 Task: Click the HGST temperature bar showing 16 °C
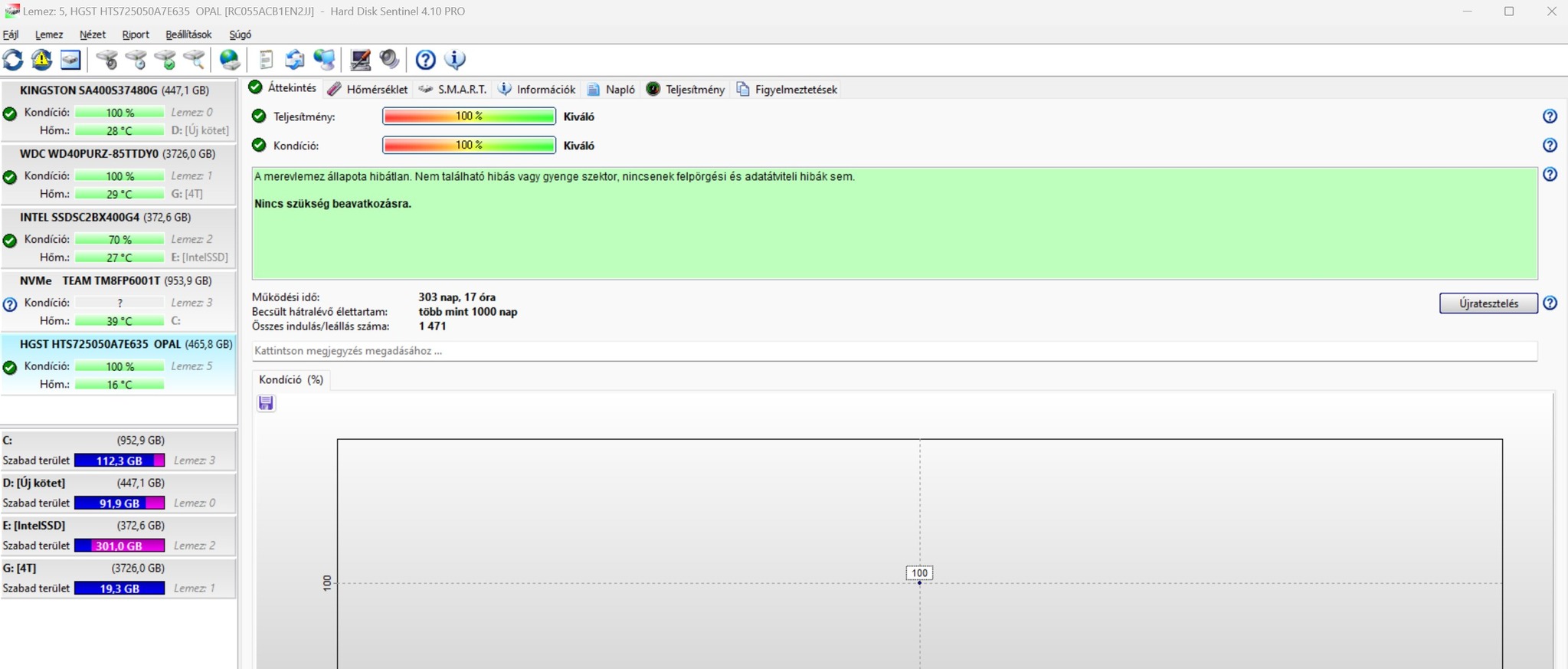click(x=119, y=385)
